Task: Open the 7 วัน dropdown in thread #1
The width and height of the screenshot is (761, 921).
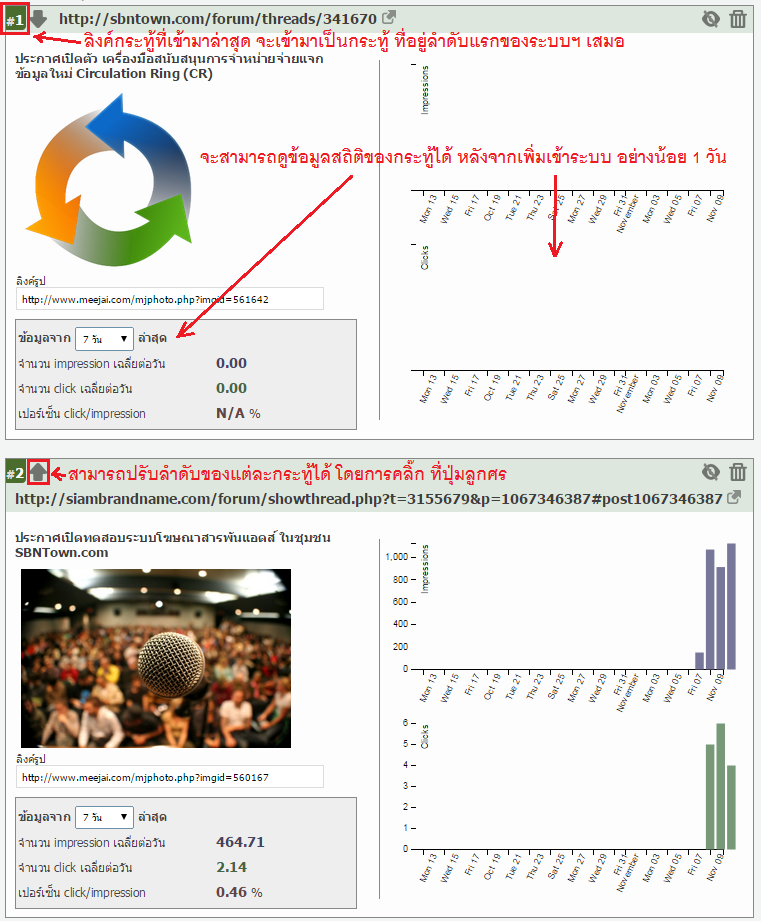Action: point(104,339)
